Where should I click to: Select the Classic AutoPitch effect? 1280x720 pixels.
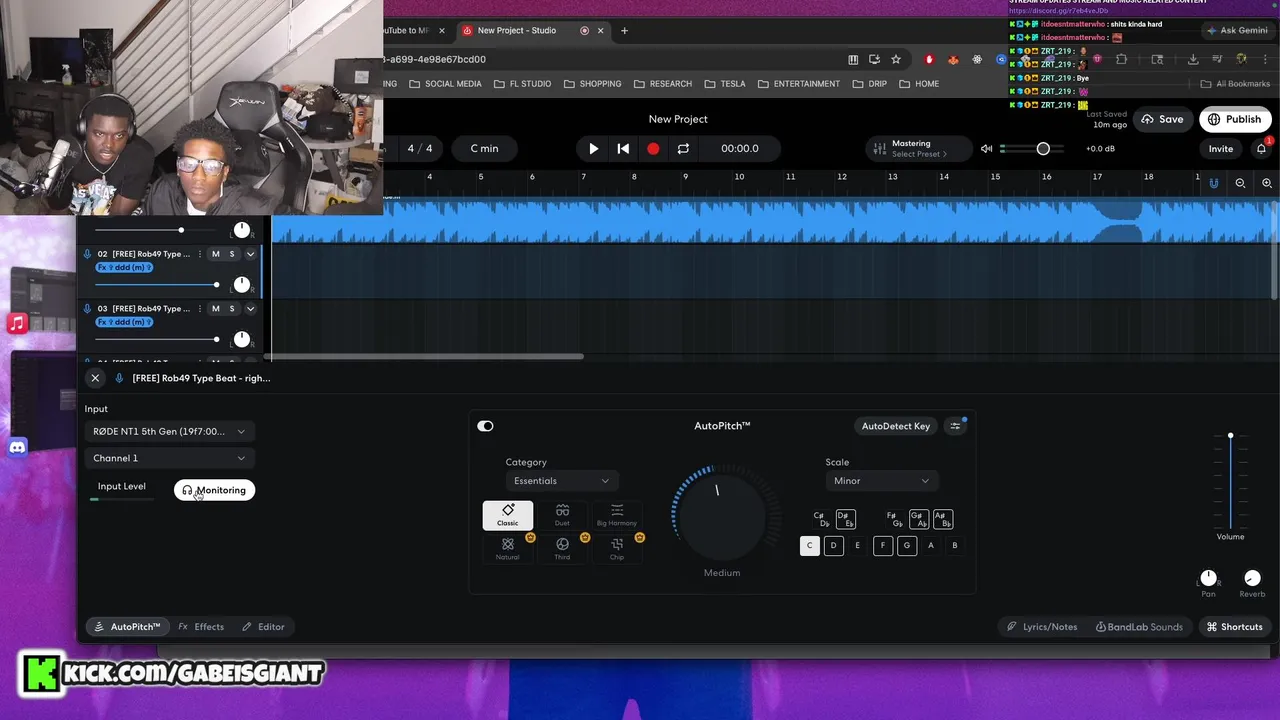[508, 515]
